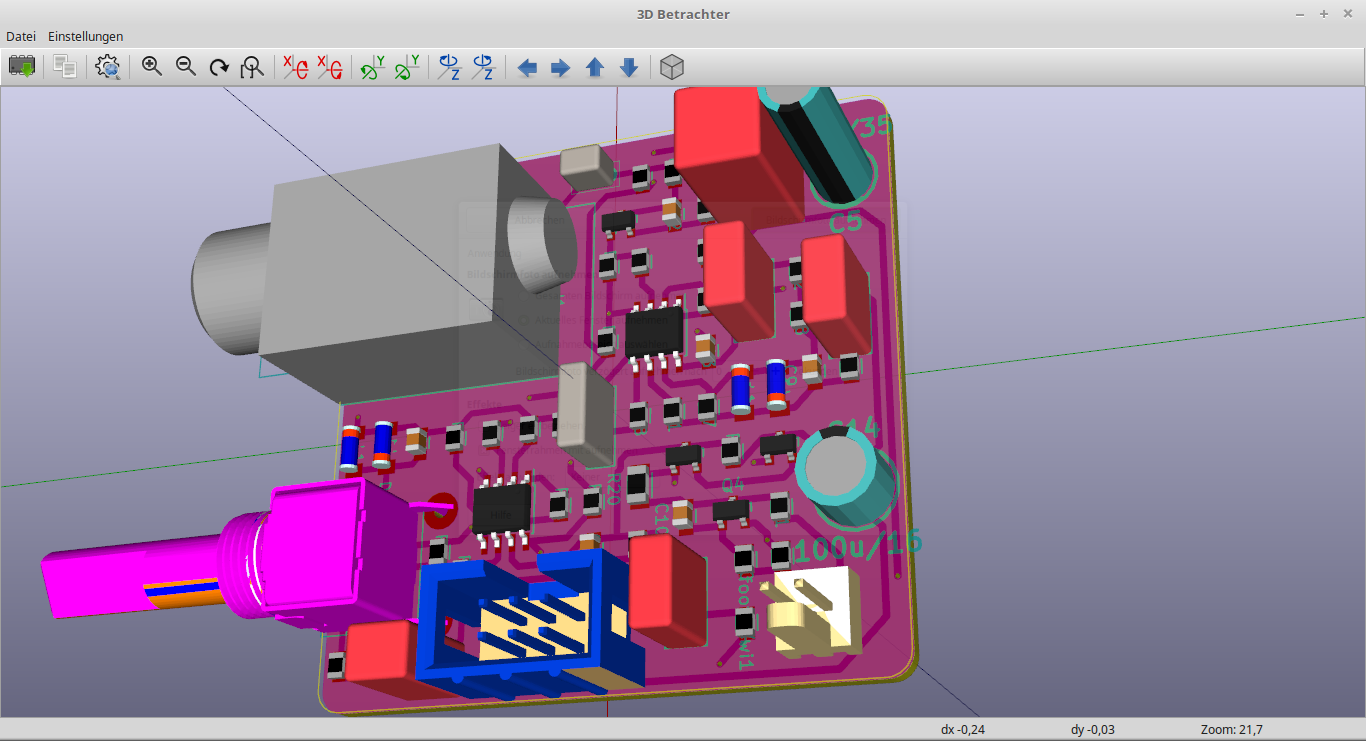The width and height of the screenshot is (1366, 741).
Task: Move the board down with the down arrow
Action: coord(629,67)
